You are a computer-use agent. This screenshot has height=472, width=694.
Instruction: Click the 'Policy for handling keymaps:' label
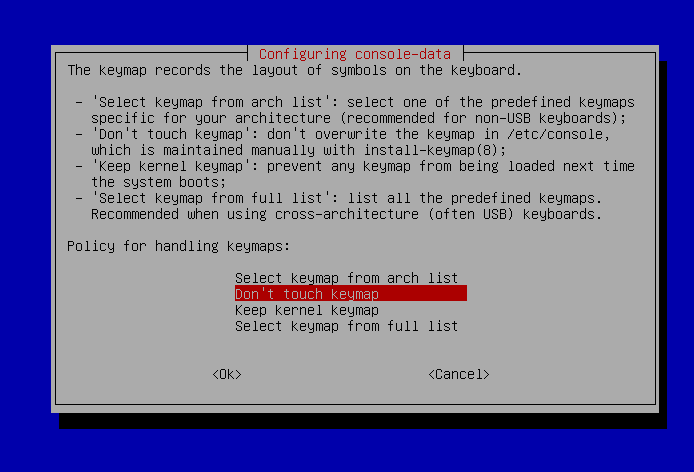(x=178, y=246)
